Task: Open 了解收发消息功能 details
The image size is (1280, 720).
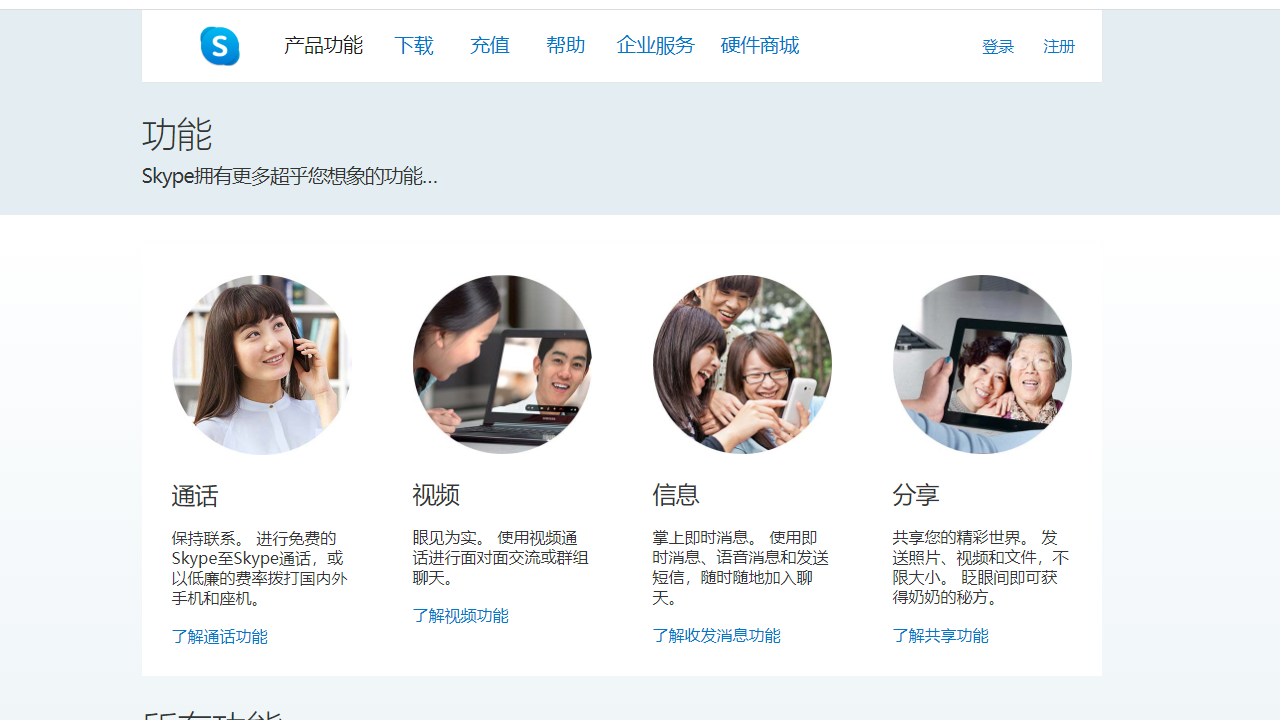Action: pyautogui.click(x=716, y=635)
